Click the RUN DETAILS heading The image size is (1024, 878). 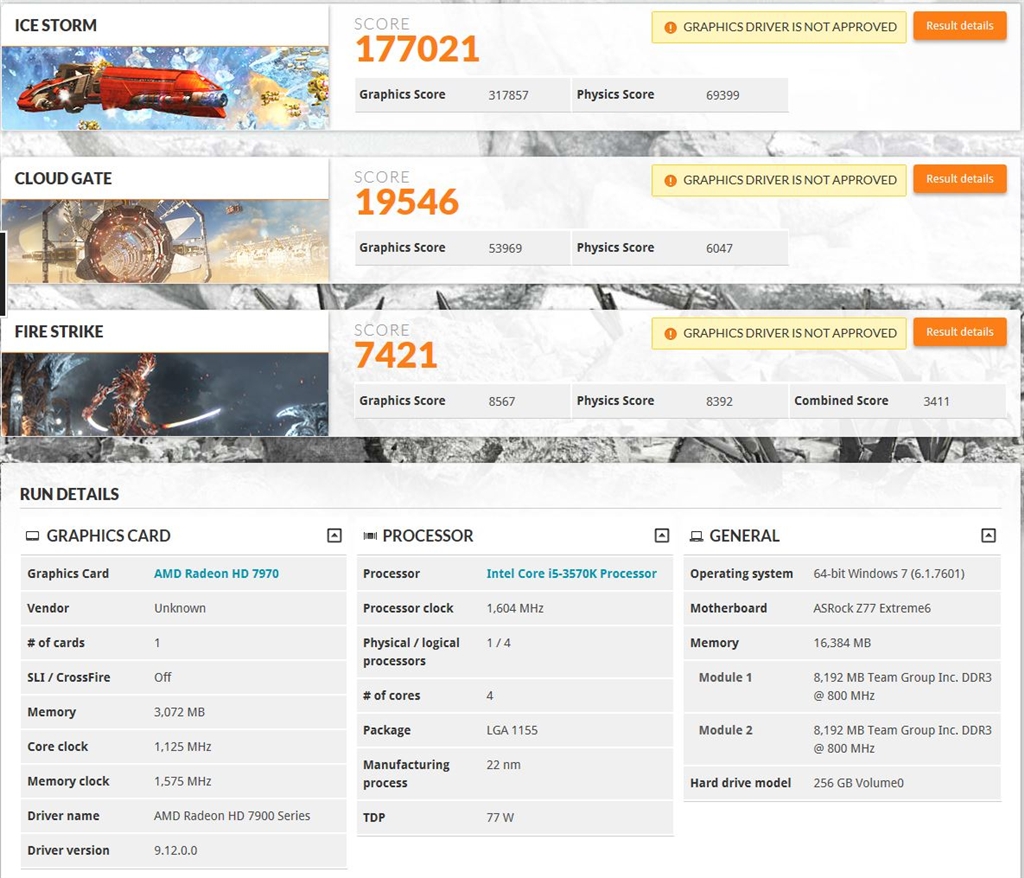(69, 494)
